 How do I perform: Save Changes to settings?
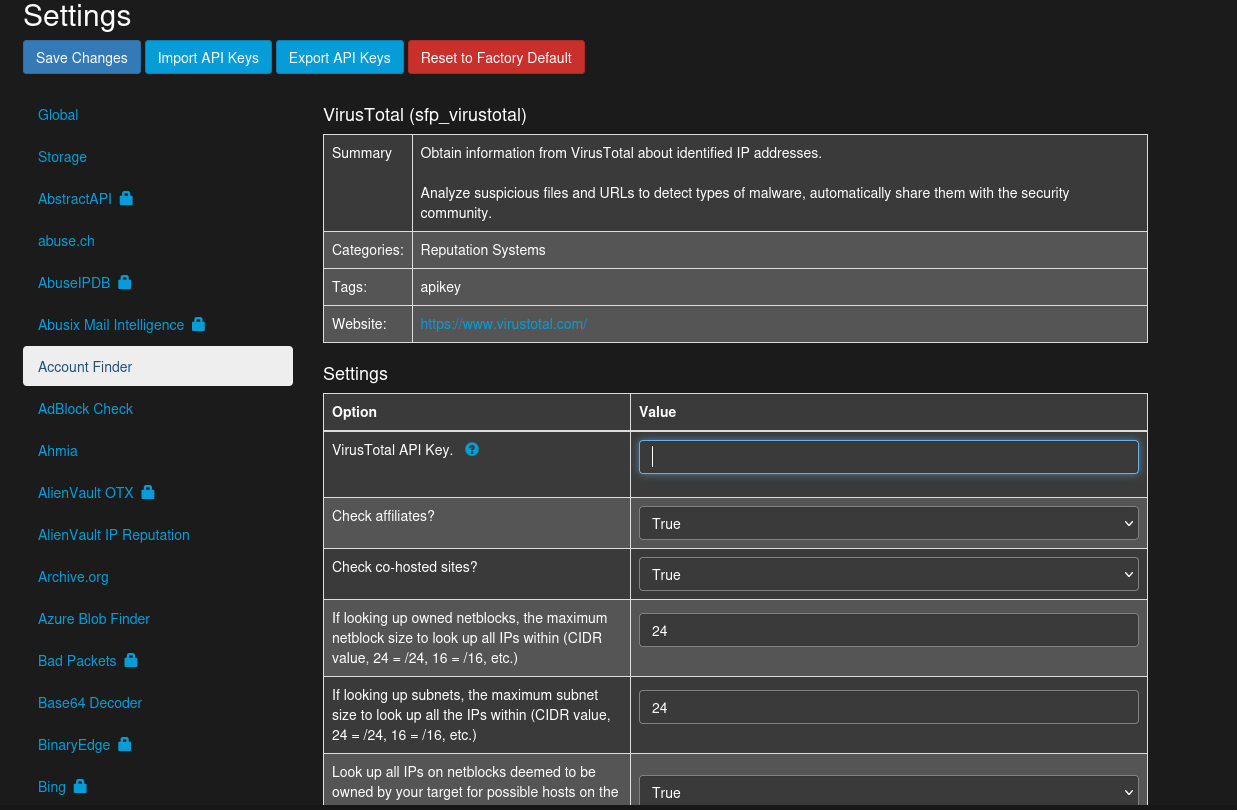82,57
